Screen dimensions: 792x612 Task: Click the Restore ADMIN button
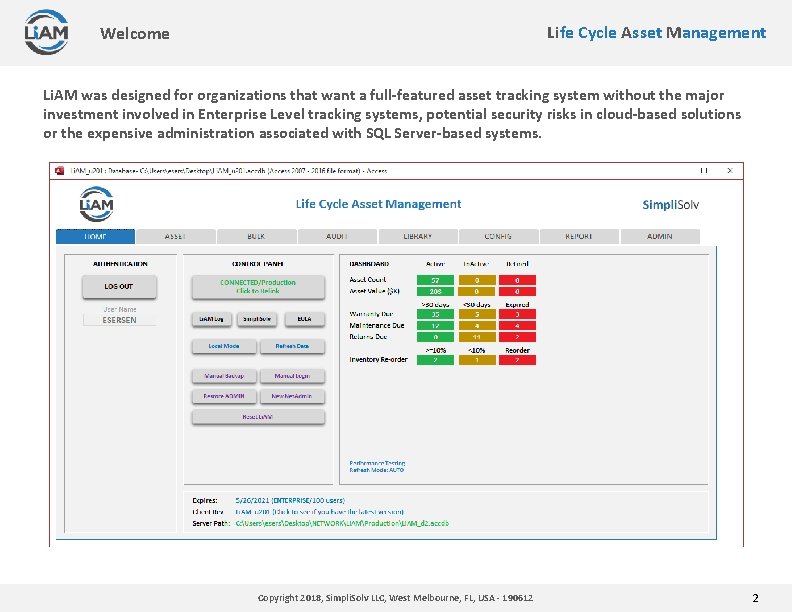[224, 396]
